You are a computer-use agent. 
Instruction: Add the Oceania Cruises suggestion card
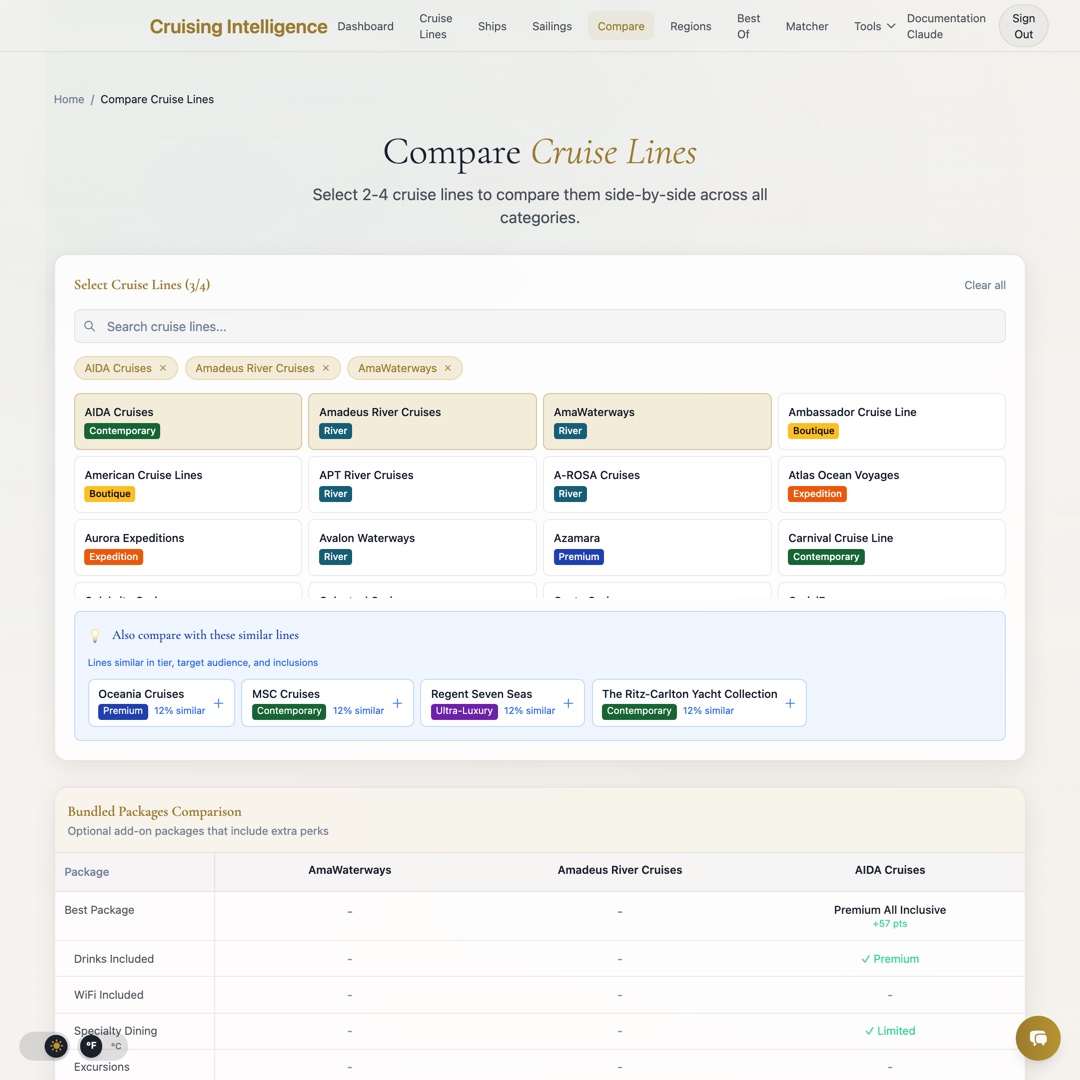coord(161,703)
